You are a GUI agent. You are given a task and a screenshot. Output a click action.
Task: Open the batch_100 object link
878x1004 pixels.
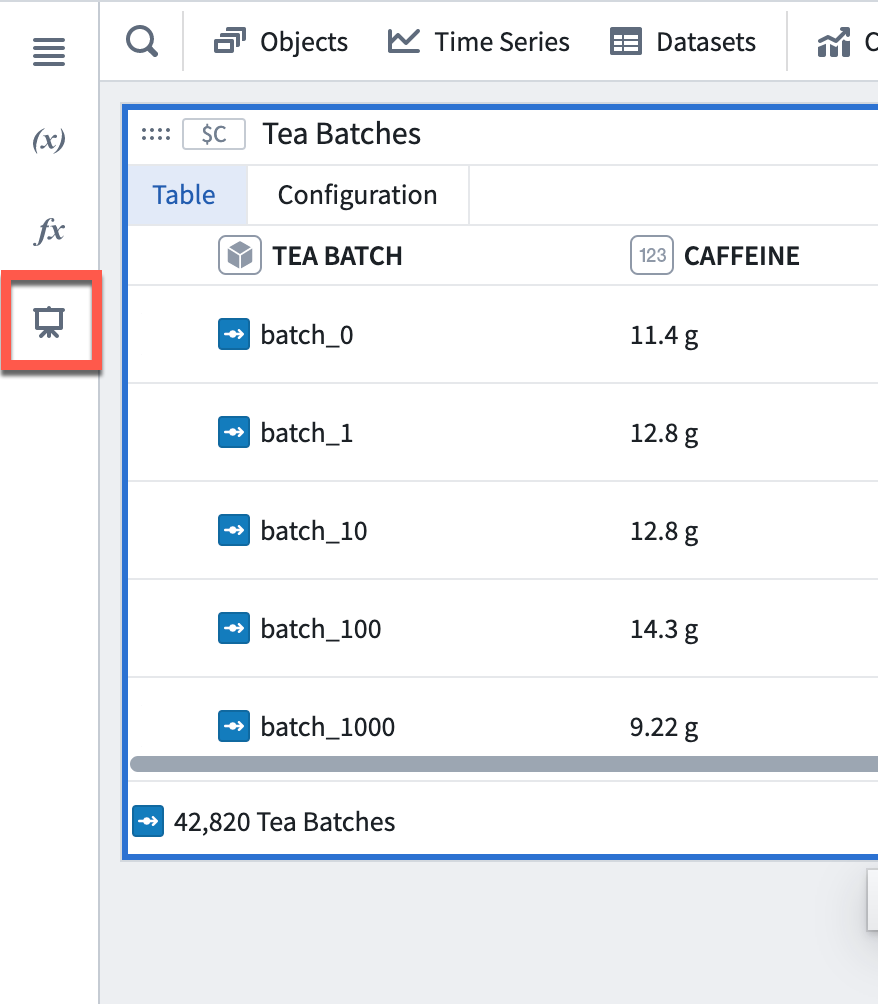pos(321,629)
